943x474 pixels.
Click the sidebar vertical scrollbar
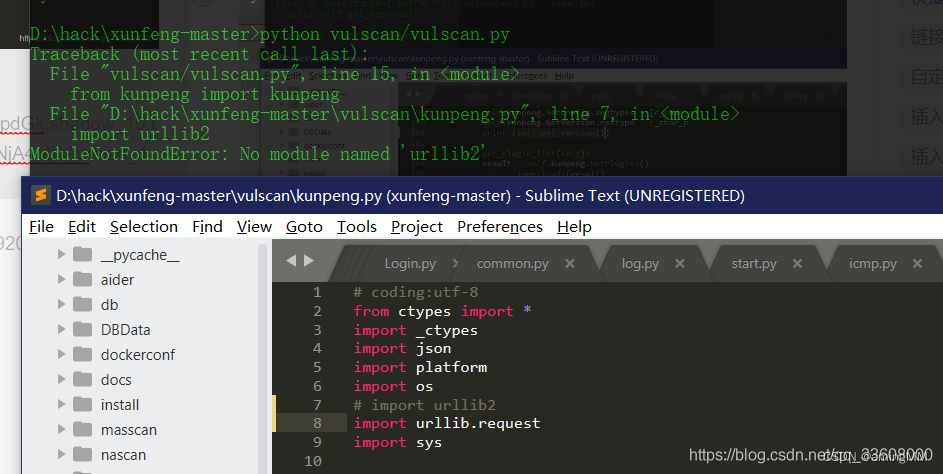point(263,359)
